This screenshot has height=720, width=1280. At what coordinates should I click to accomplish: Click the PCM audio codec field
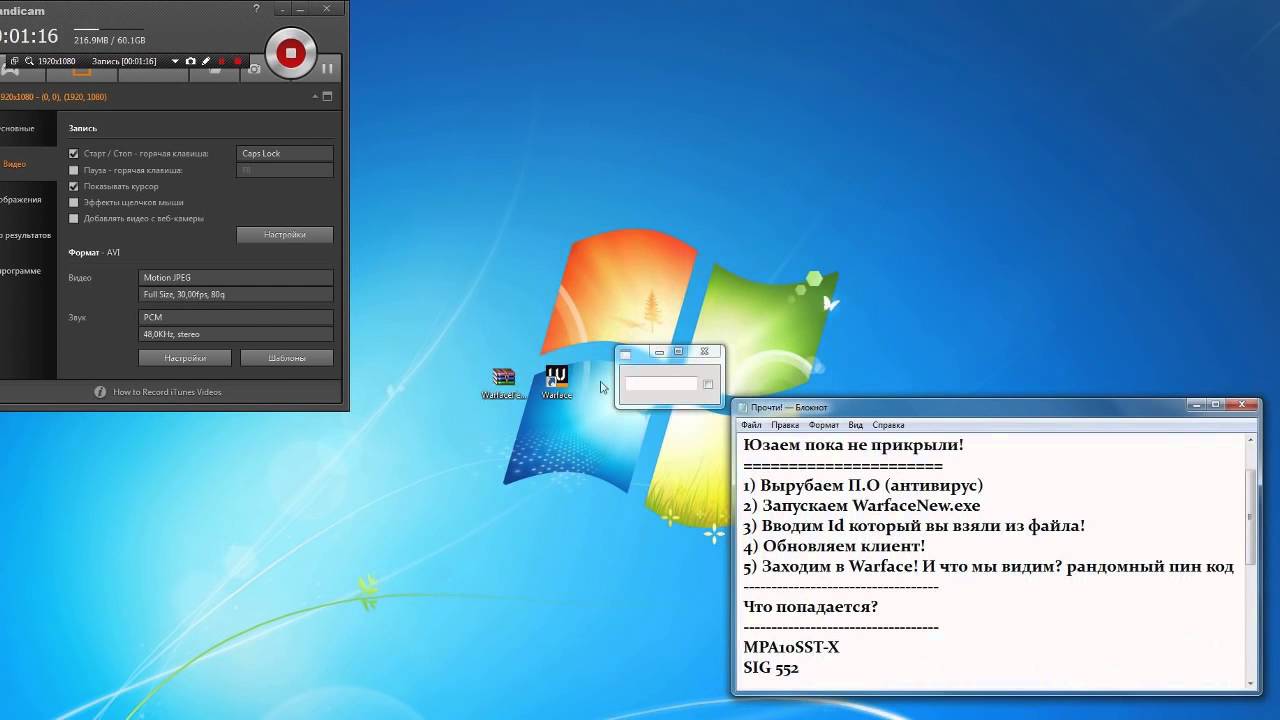236,317
